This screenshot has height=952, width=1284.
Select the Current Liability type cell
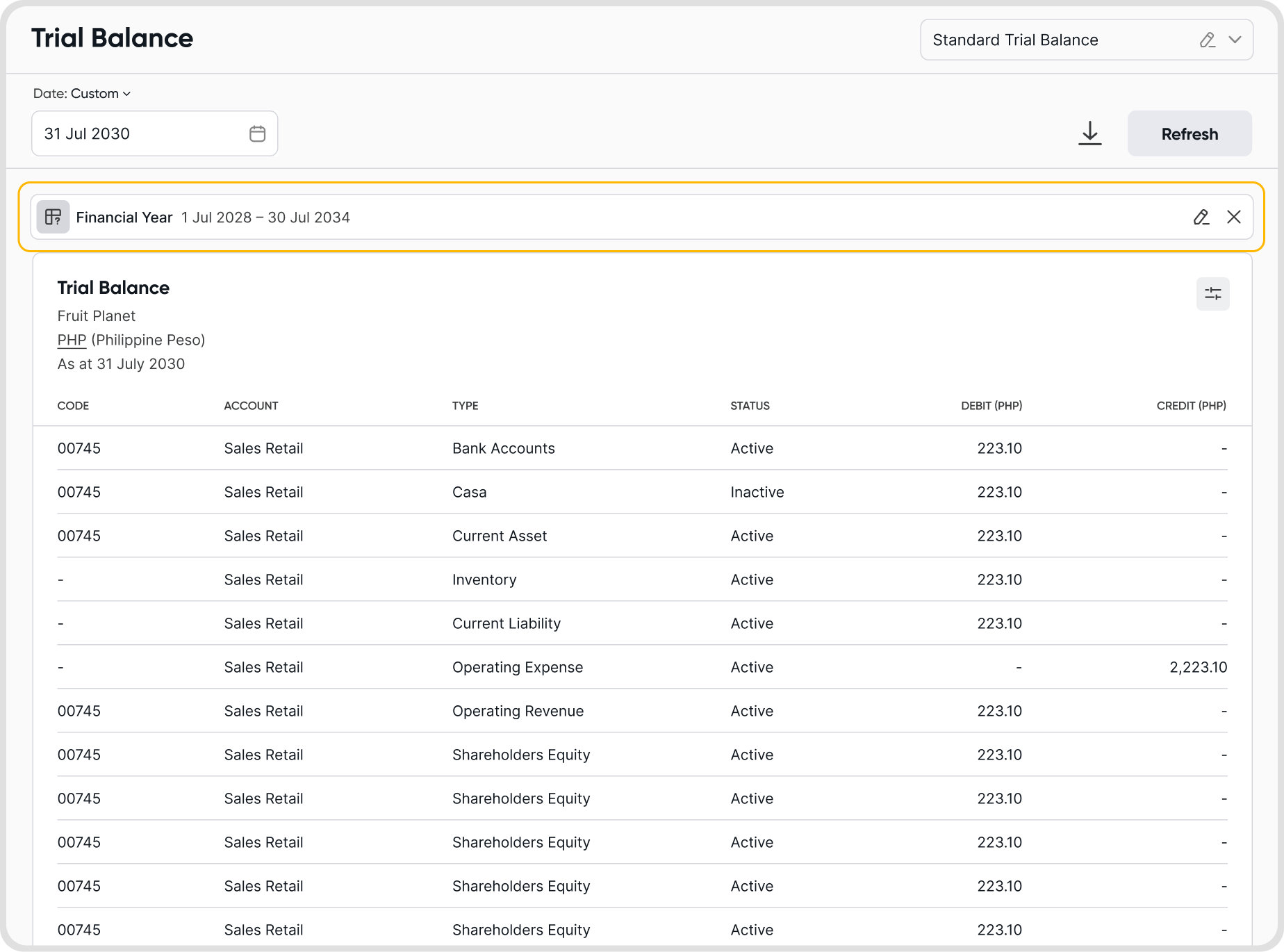[507, 624]
